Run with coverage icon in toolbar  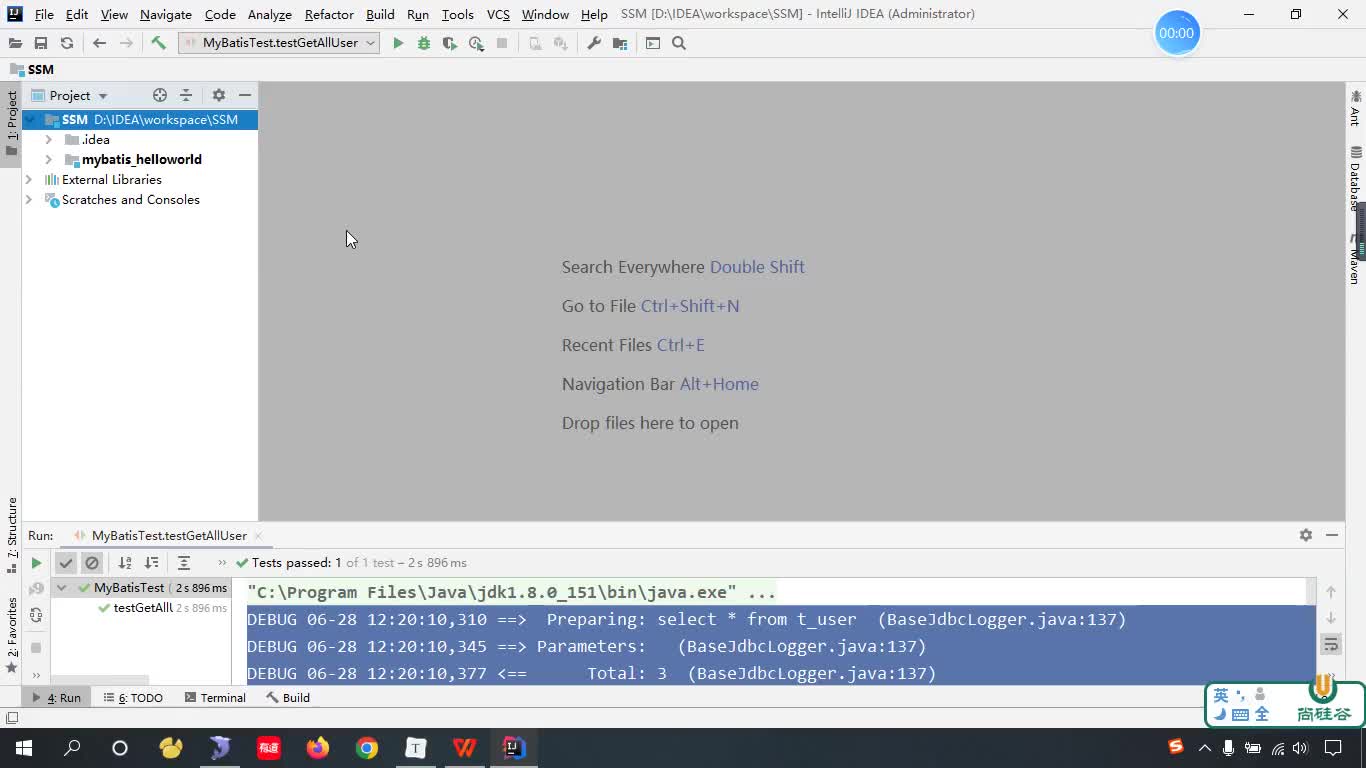450,43
